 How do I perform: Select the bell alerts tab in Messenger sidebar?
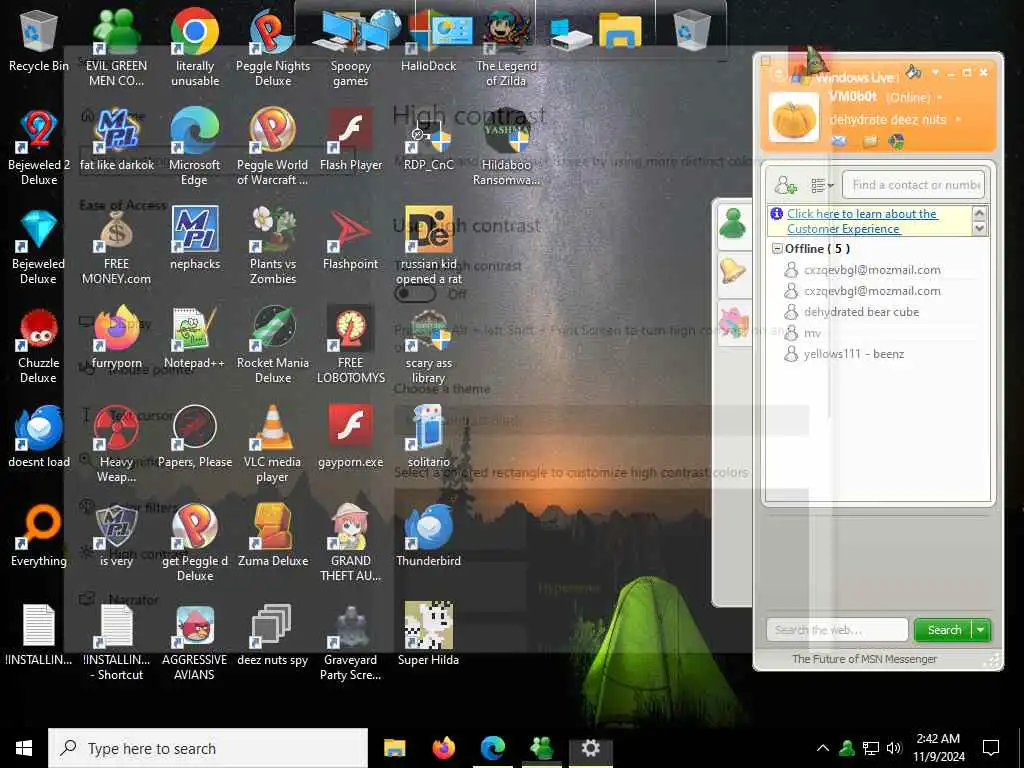[x=733, y=272]
